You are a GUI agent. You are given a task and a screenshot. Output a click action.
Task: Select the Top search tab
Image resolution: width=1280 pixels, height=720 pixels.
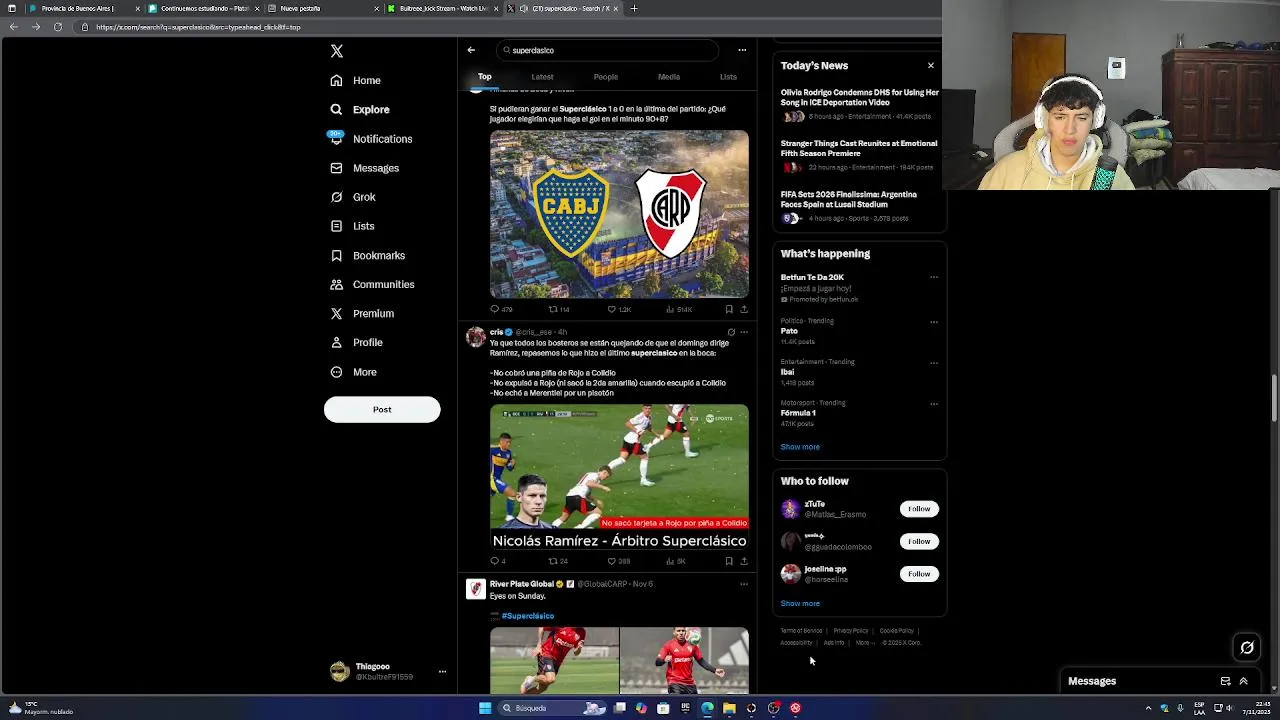point(484,77)
